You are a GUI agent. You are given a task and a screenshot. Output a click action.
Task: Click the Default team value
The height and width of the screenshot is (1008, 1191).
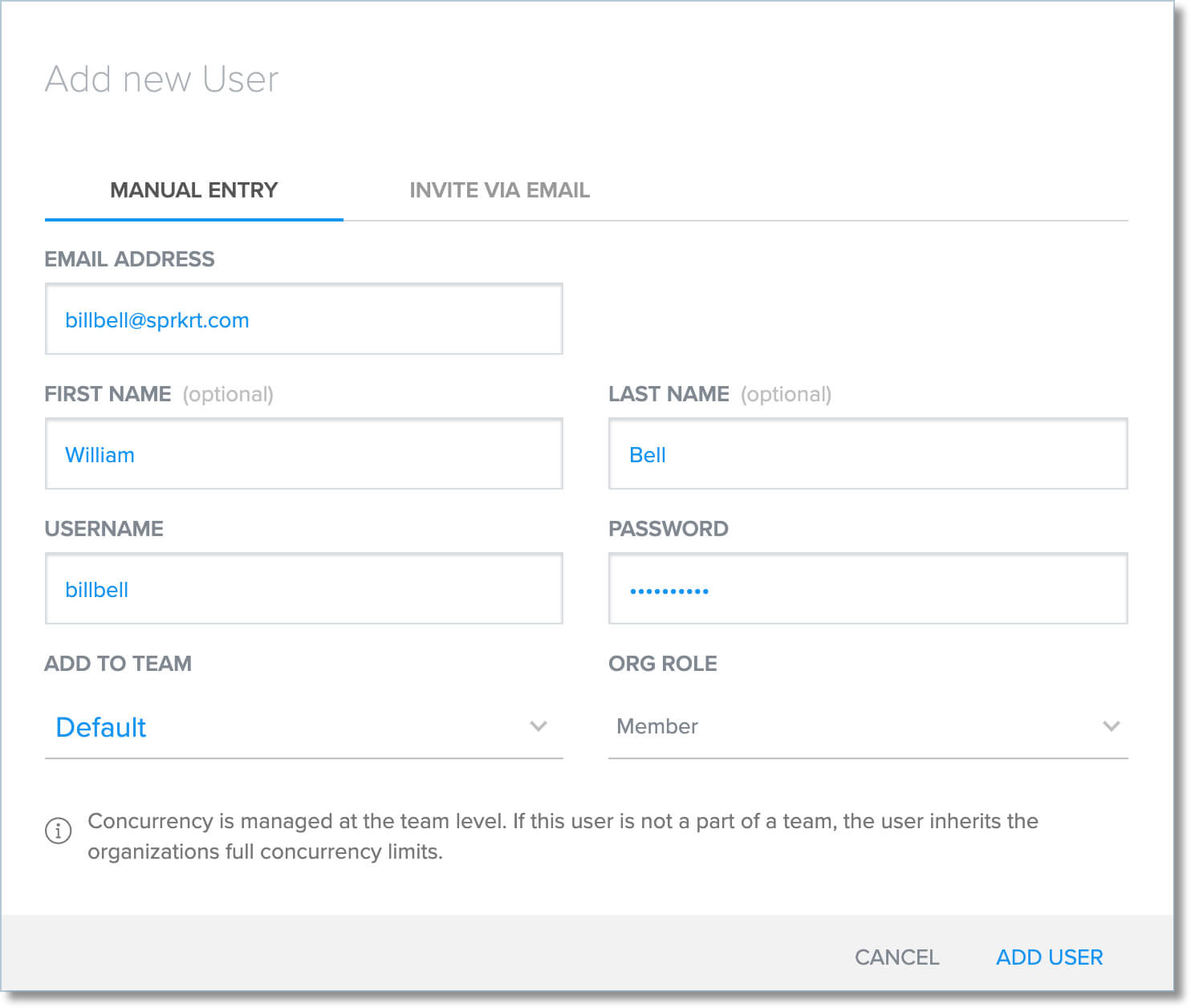[x=101, y=727]
